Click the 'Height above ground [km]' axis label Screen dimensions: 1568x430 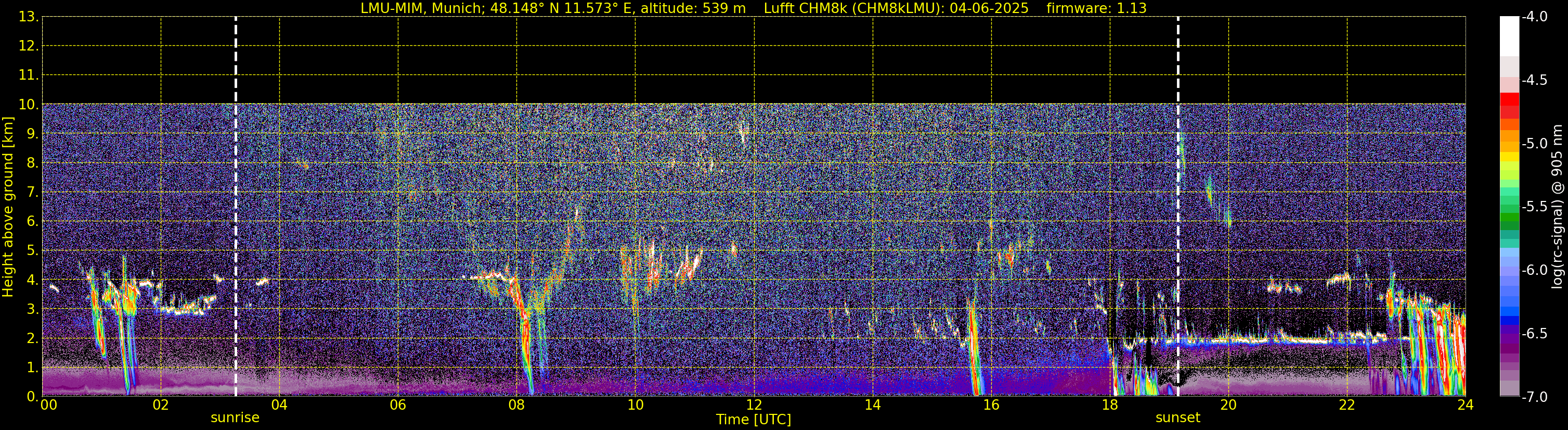pos(8,207)
